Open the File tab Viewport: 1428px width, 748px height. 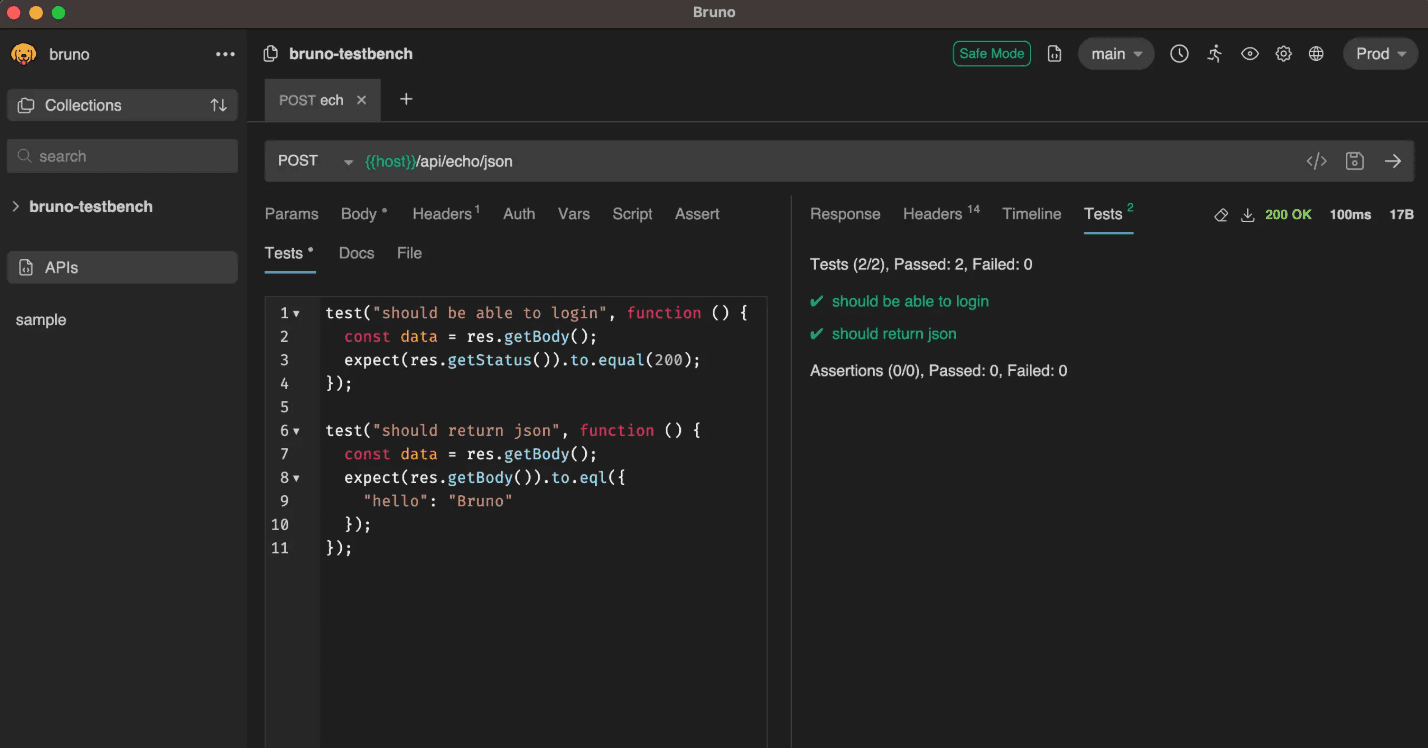pyautogui.click(x=409, y=253)
